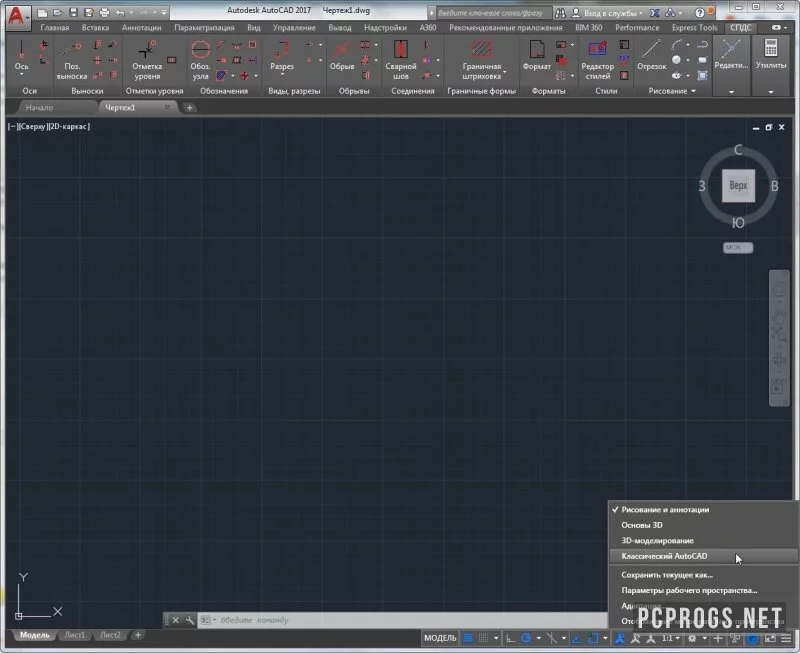The width and height of the screenshot is (800, 653).
Task: Select the Ось axis tool
Action: pos(21,55)
